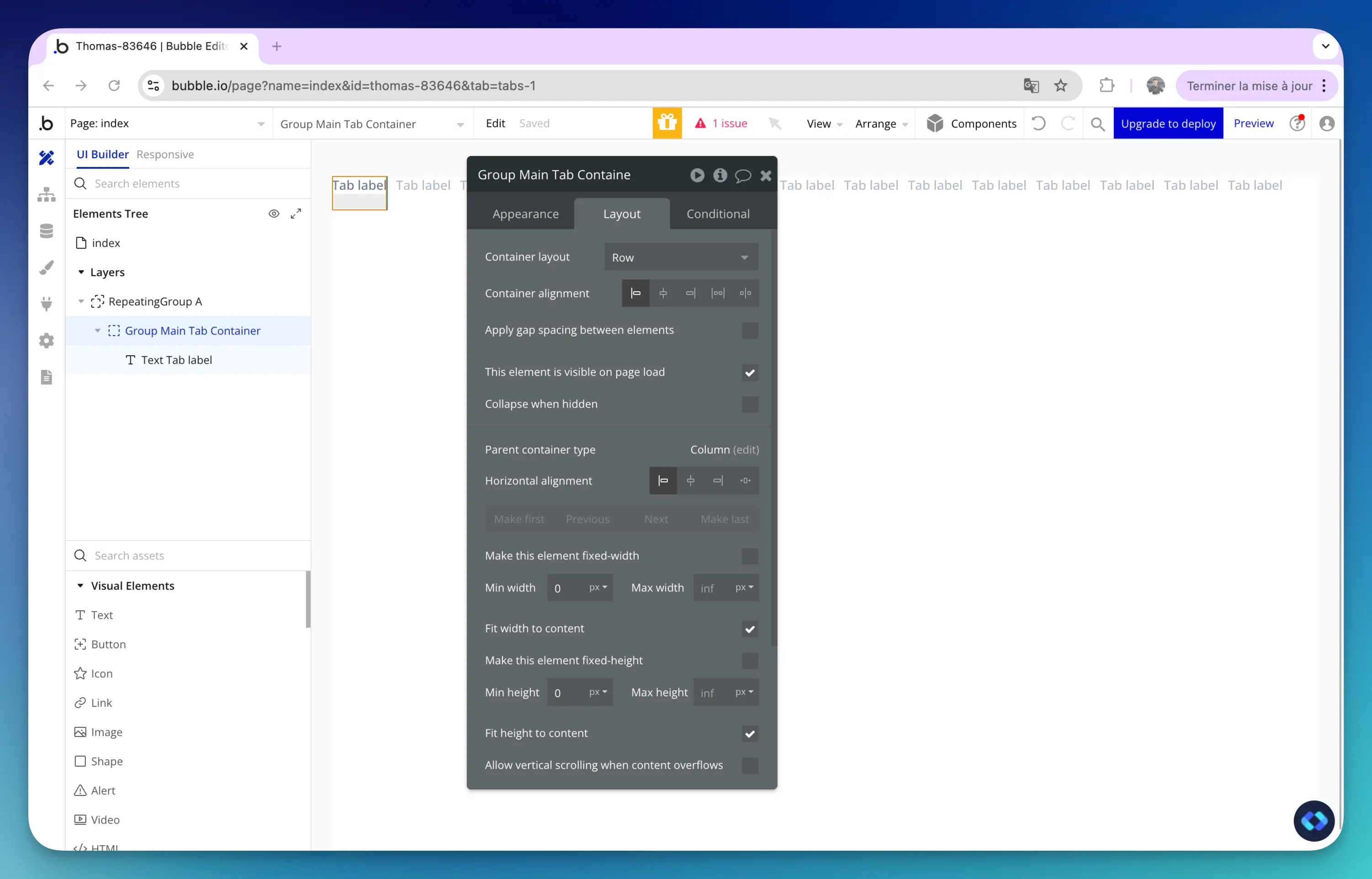Click the Chrome translate page icon

[1031, 85]
